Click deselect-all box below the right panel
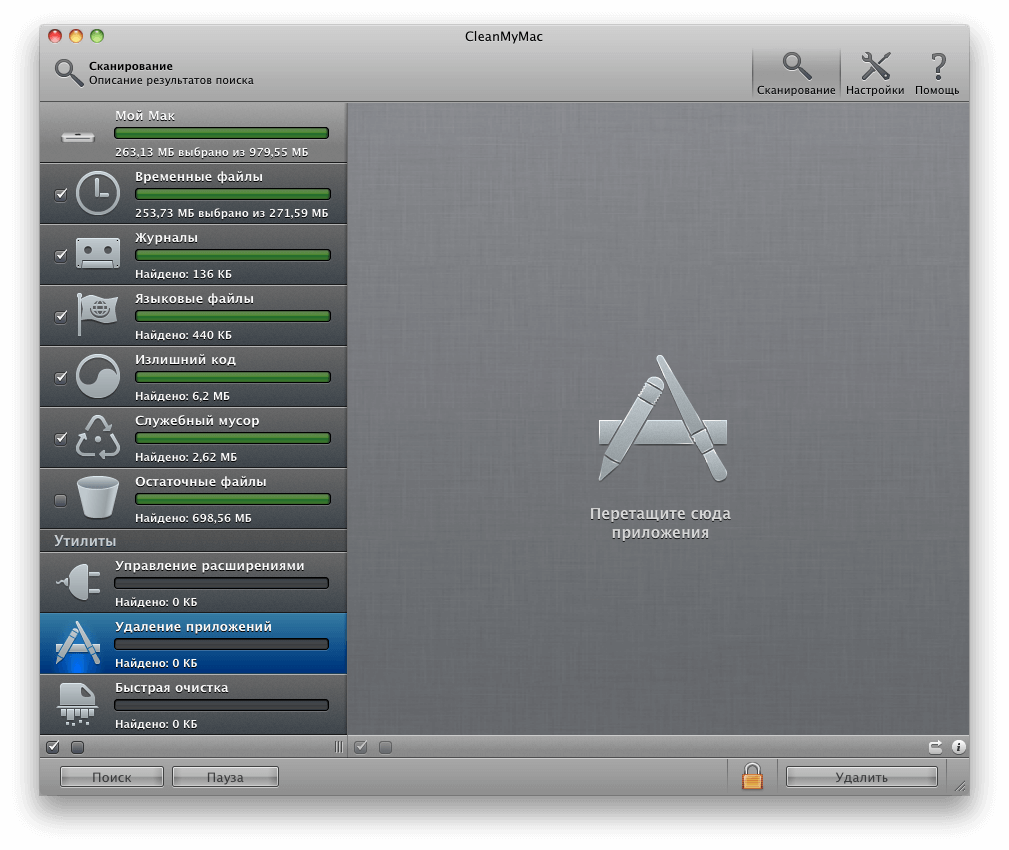 (385, 747)
